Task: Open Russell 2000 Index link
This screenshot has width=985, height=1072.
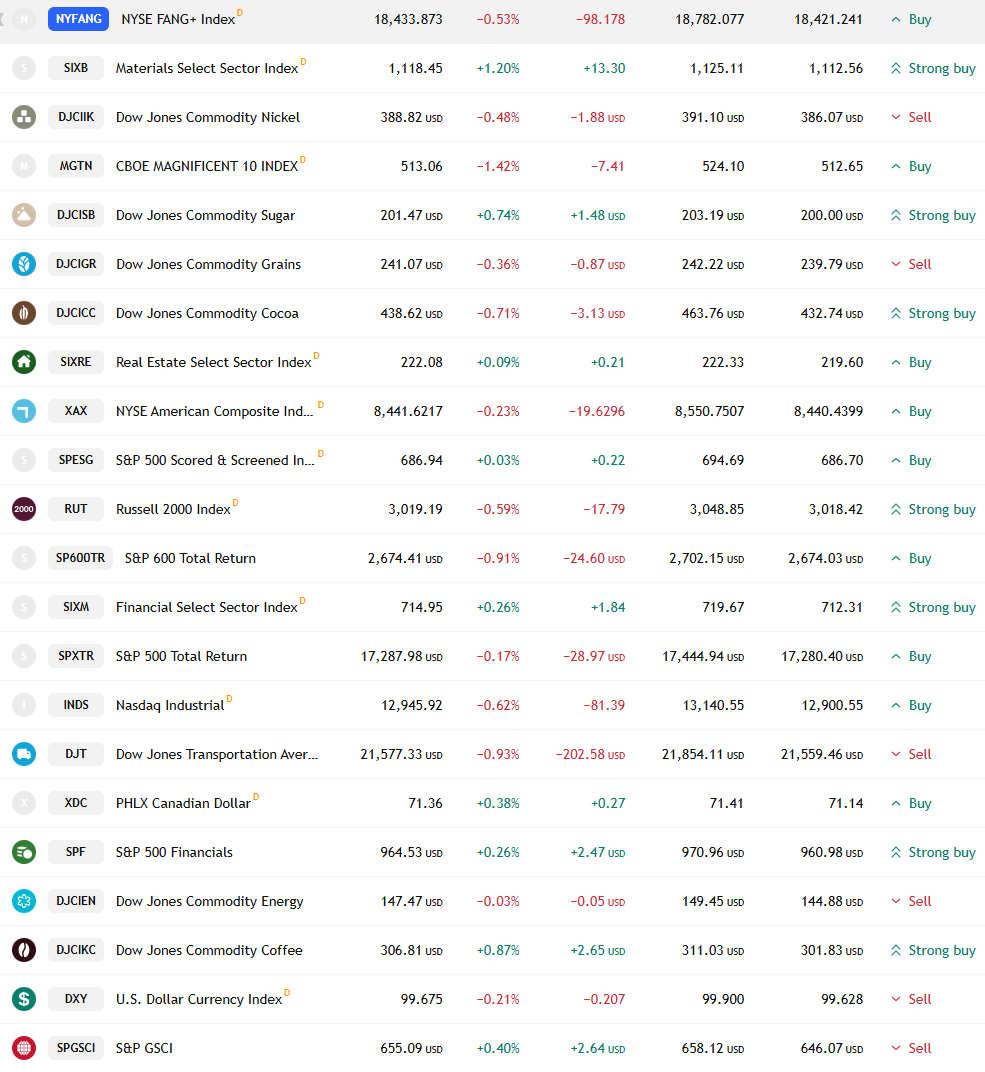Action: click(174, 509)
